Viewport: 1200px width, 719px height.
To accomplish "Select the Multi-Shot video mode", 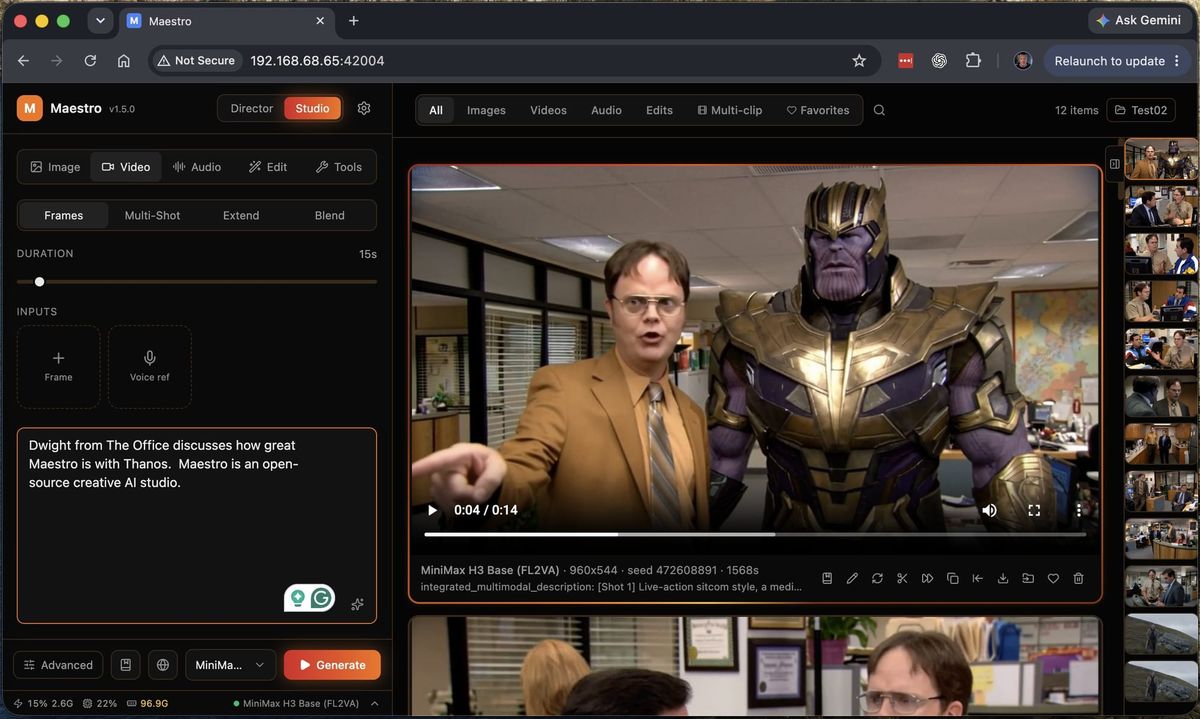I will pyautogui.click(x=152, y=215).
